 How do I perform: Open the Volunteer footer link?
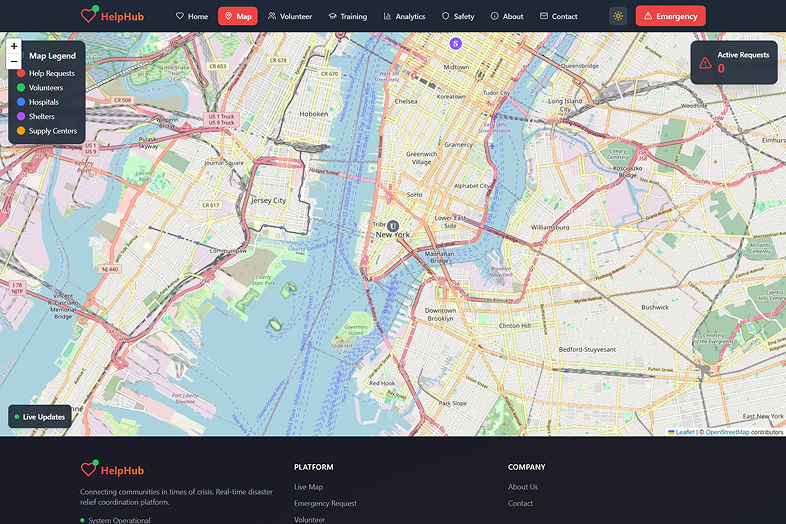coord(309,520)
